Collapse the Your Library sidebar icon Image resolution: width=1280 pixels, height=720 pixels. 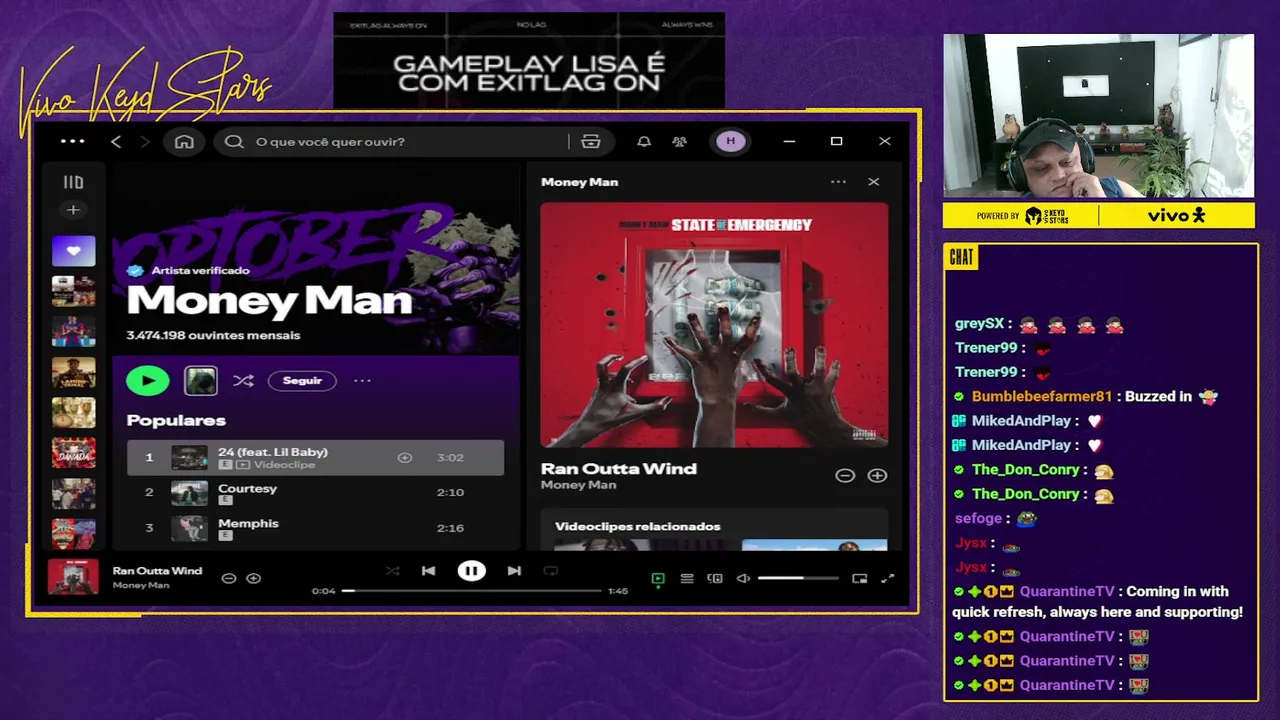[x=73, y=182]
